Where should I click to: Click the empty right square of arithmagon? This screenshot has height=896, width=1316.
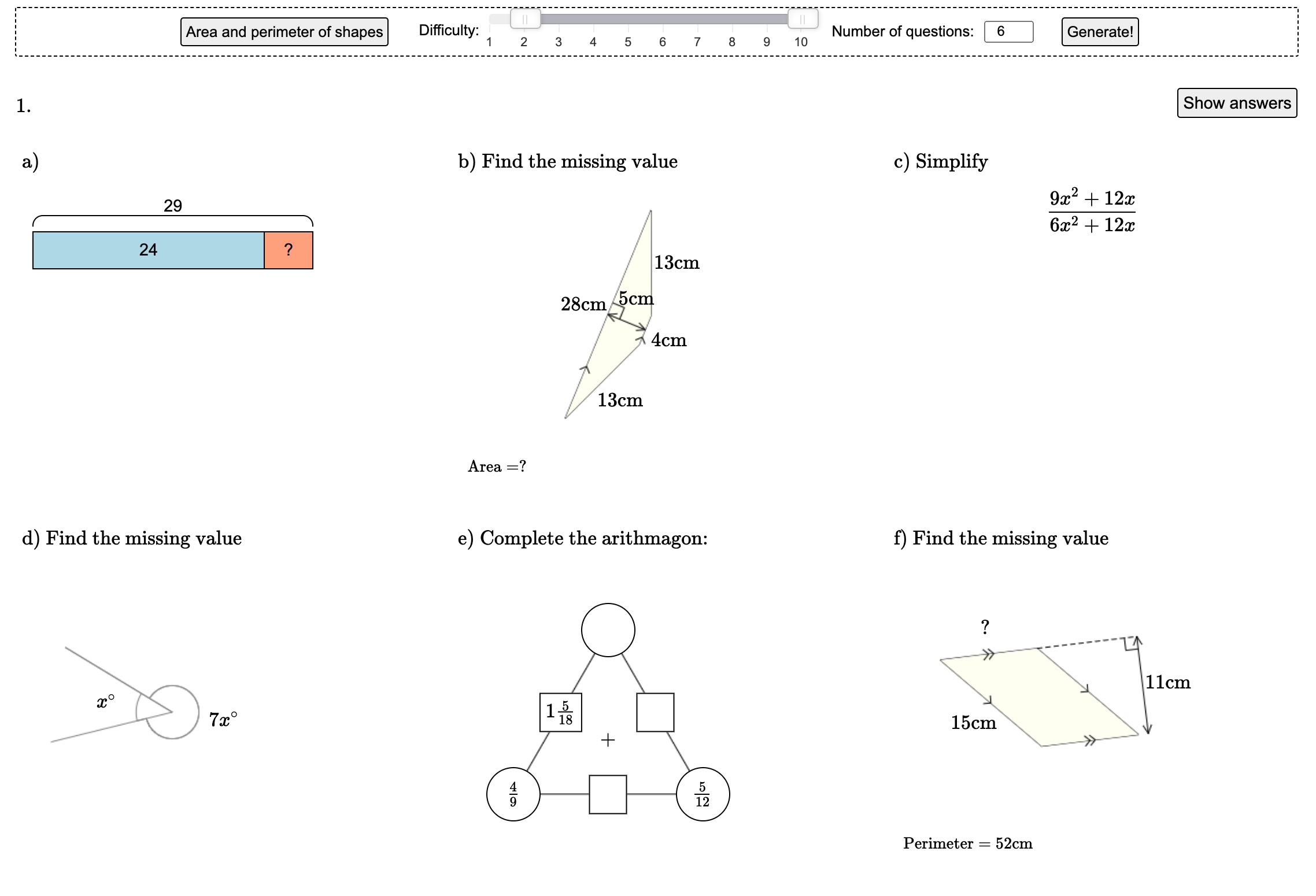(655, 712)
